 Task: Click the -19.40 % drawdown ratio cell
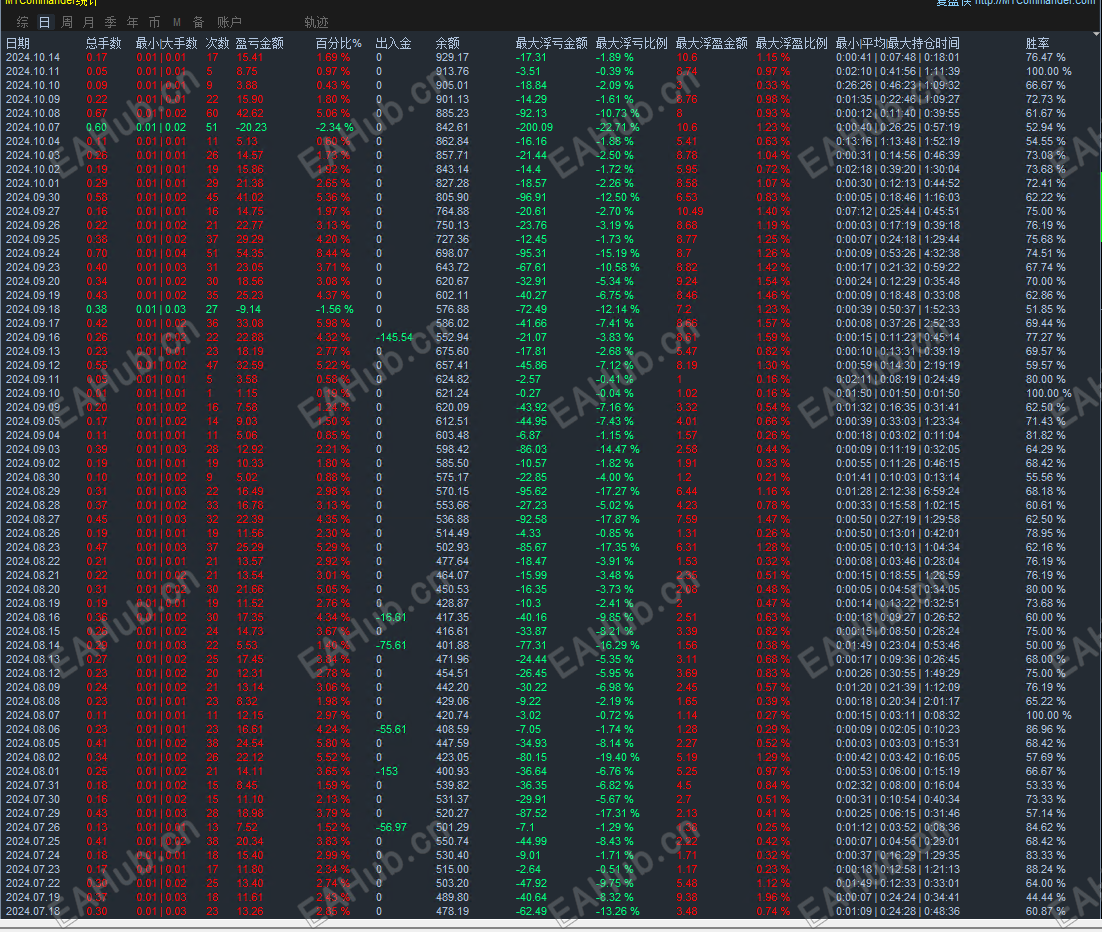coord(618,758)
